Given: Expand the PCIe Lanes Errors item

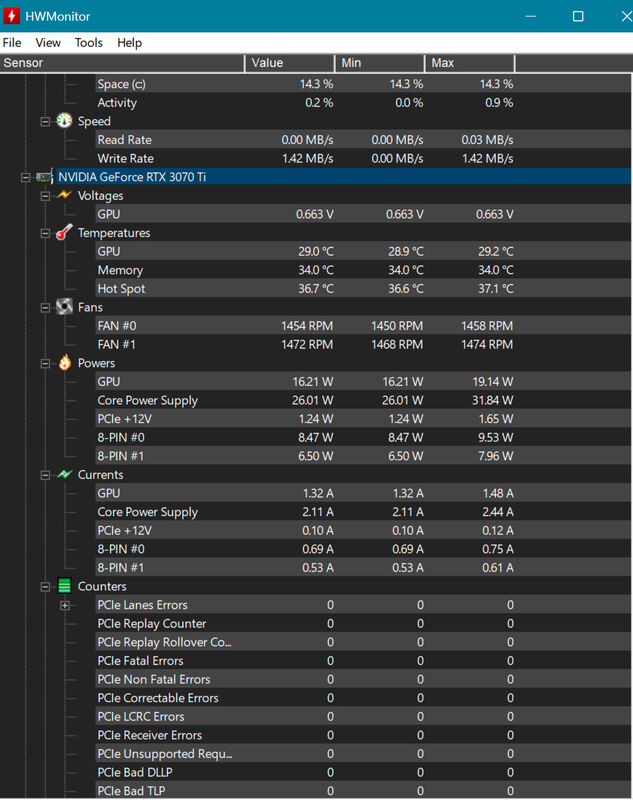Looking at the screenshot, I should click(x=65, y=605).
